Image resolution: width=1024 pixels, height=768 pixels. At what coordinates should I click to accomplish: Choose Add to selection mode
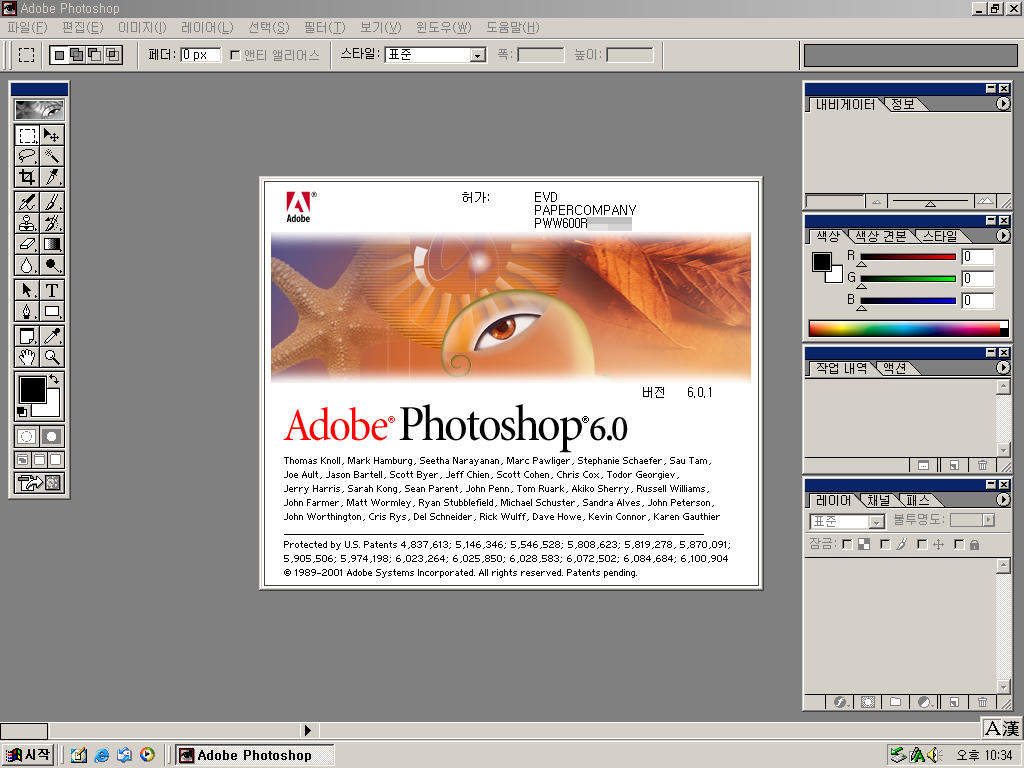pos(76,55)
